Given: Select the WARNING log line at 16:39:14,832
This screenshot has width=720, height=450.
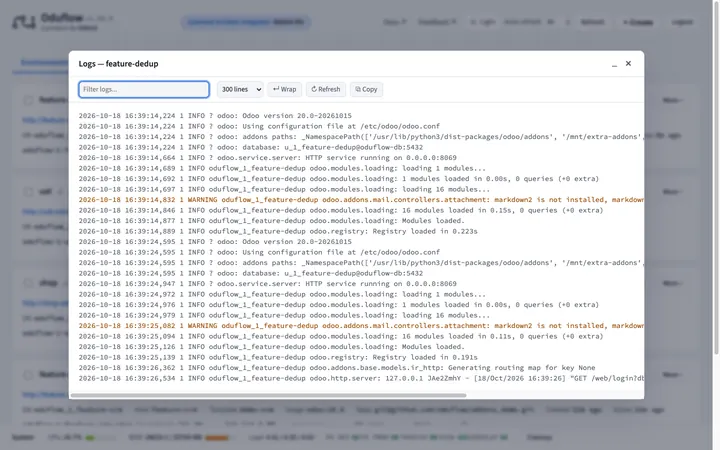Looking at the screenshot, I should click(361, 200).
